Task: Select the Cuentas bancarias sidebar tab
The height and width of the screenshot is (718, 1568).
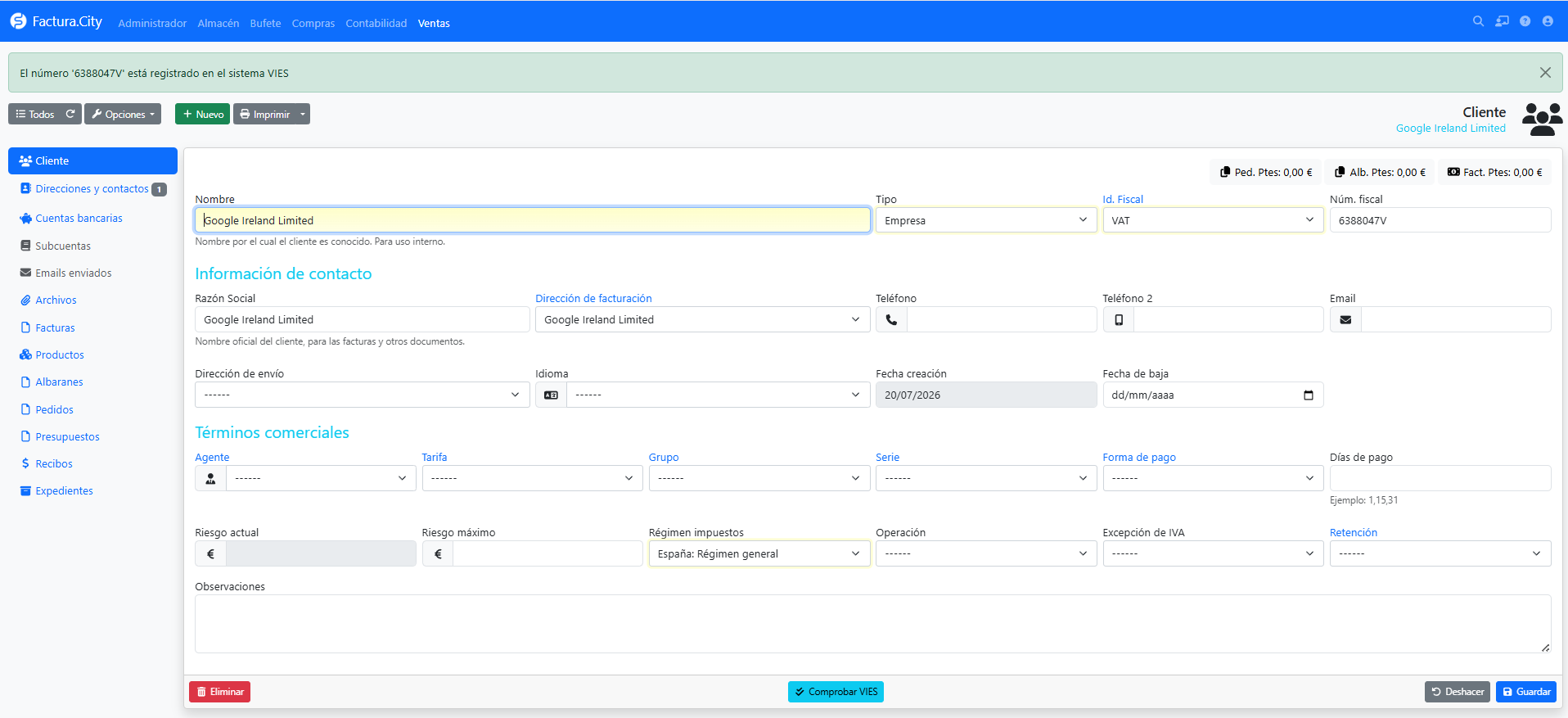Action: click(79, 218)
